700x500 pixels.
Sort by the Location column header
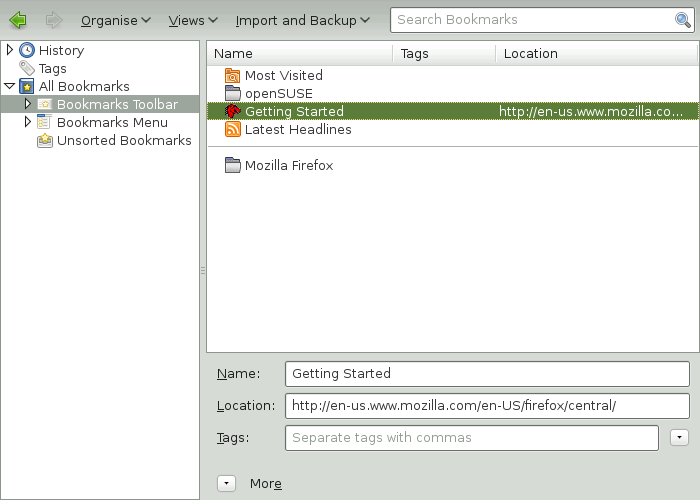pos(596,54)
